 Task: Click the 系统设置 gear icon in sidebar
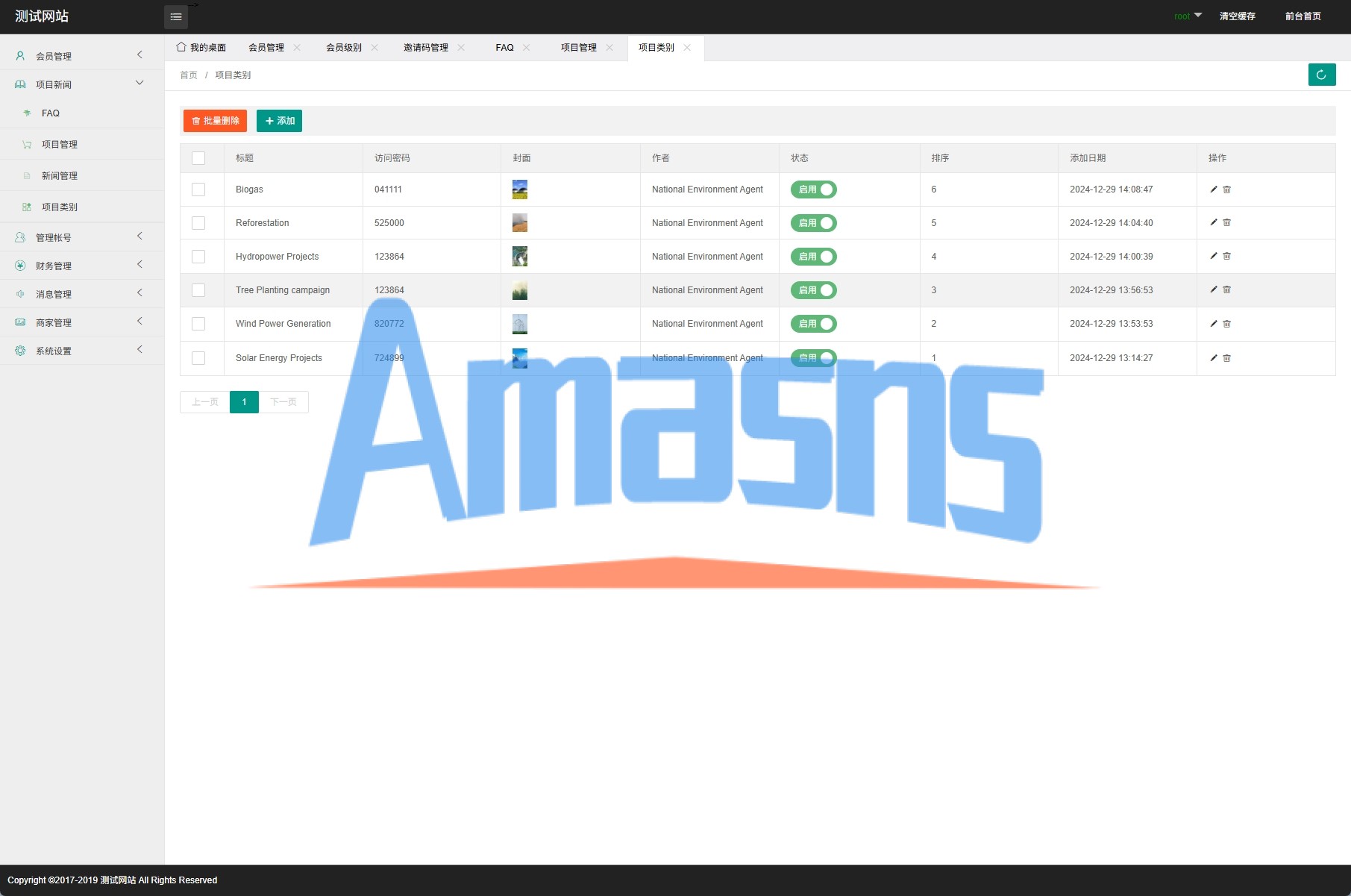(x=20, y=351)
